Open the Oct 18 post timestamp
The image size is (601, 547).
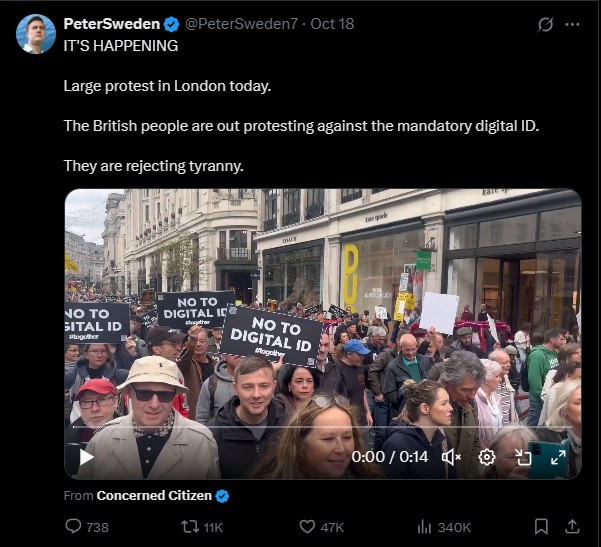332,23
